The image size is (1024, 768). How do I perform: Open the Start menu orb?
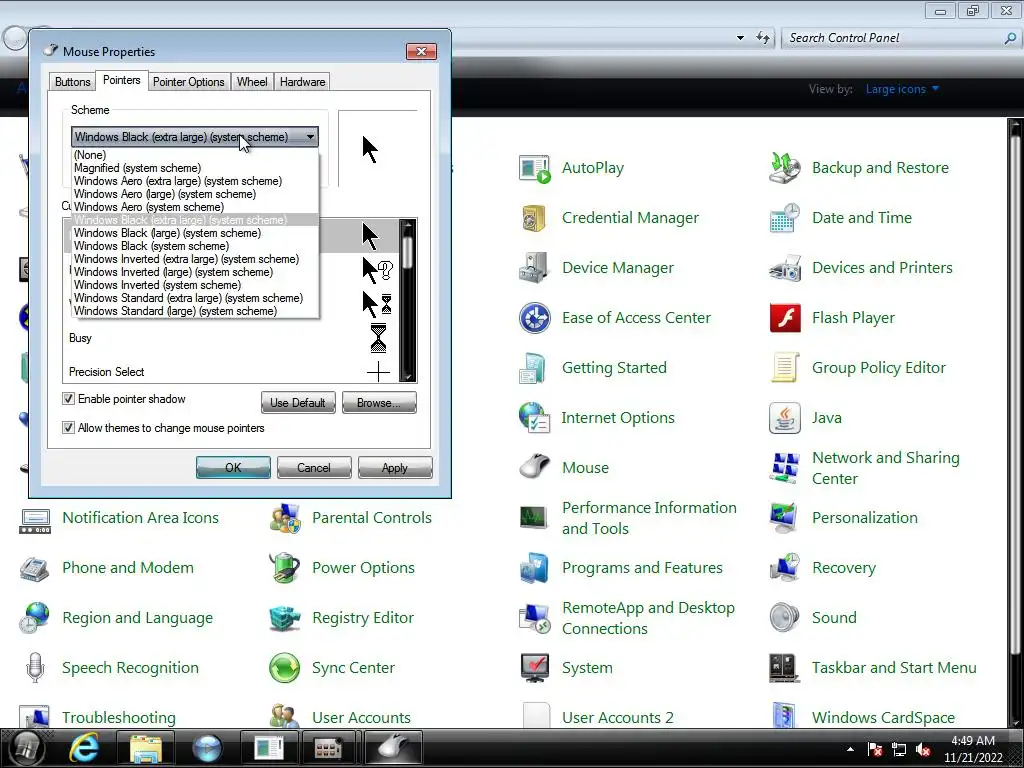25,748
